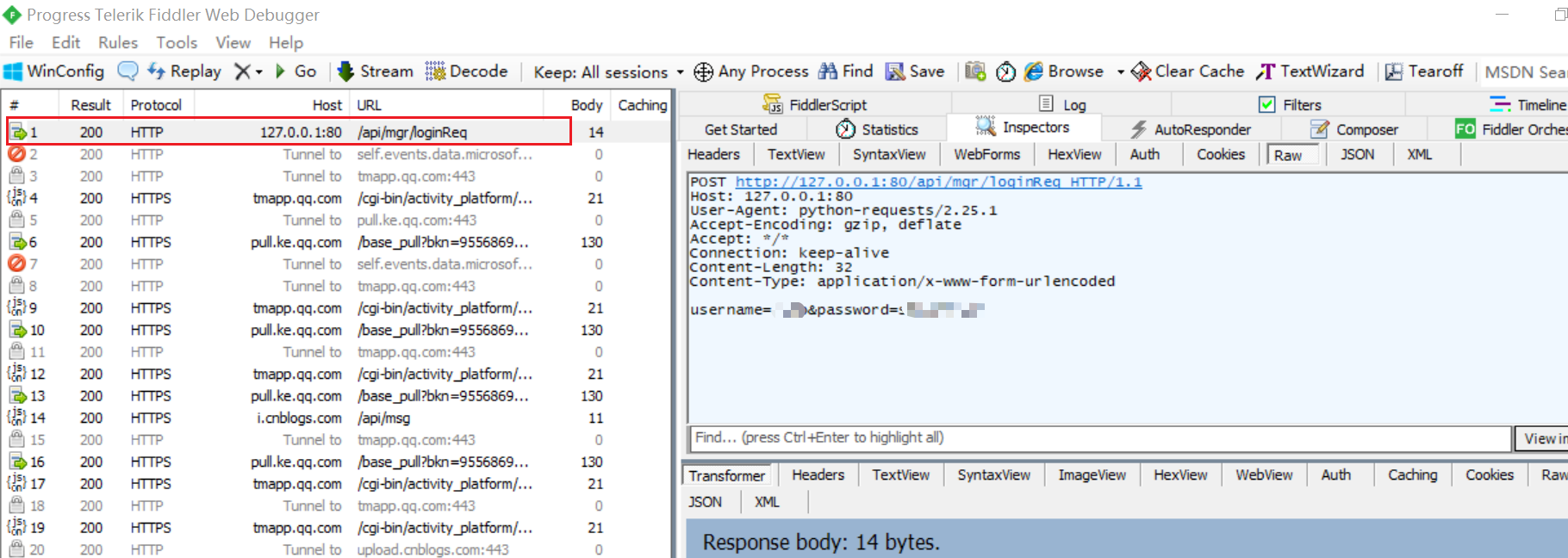The height and width of the screenshot is (558, 1568).
Task: Open the Help menu
Action: pos(285,42)
